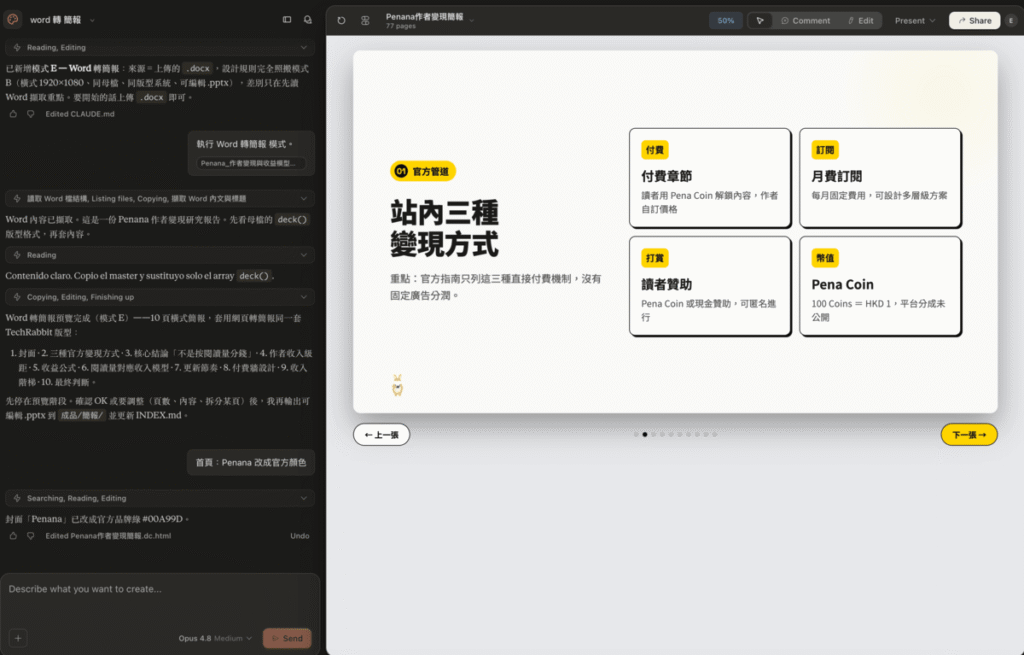This screenshot has height=655, width=1024.
Task: Click the Send button
Action: (287, 638)
